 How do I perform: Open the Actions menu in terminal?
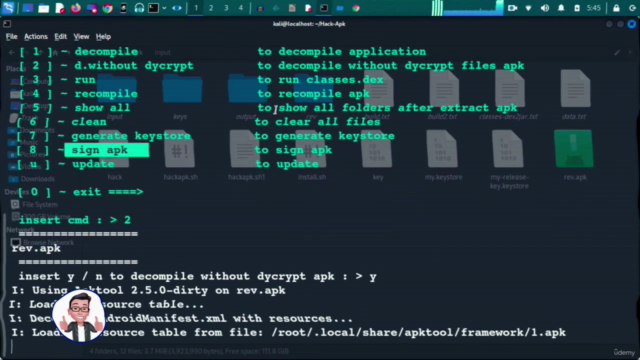(x=36, y=37)
